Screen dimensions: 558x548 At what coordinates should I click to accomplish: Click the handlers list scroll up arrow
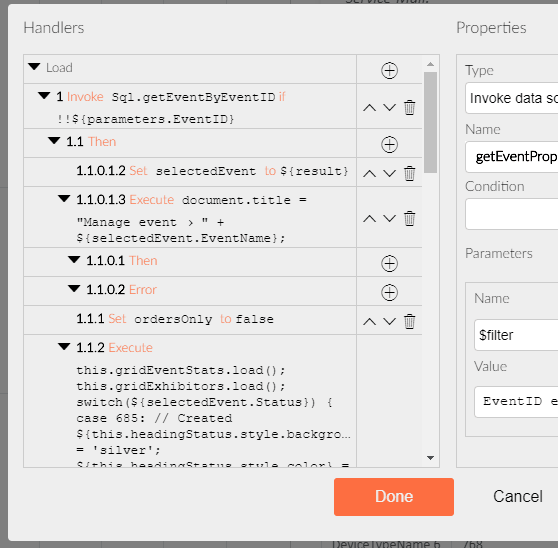pos(430,64)
